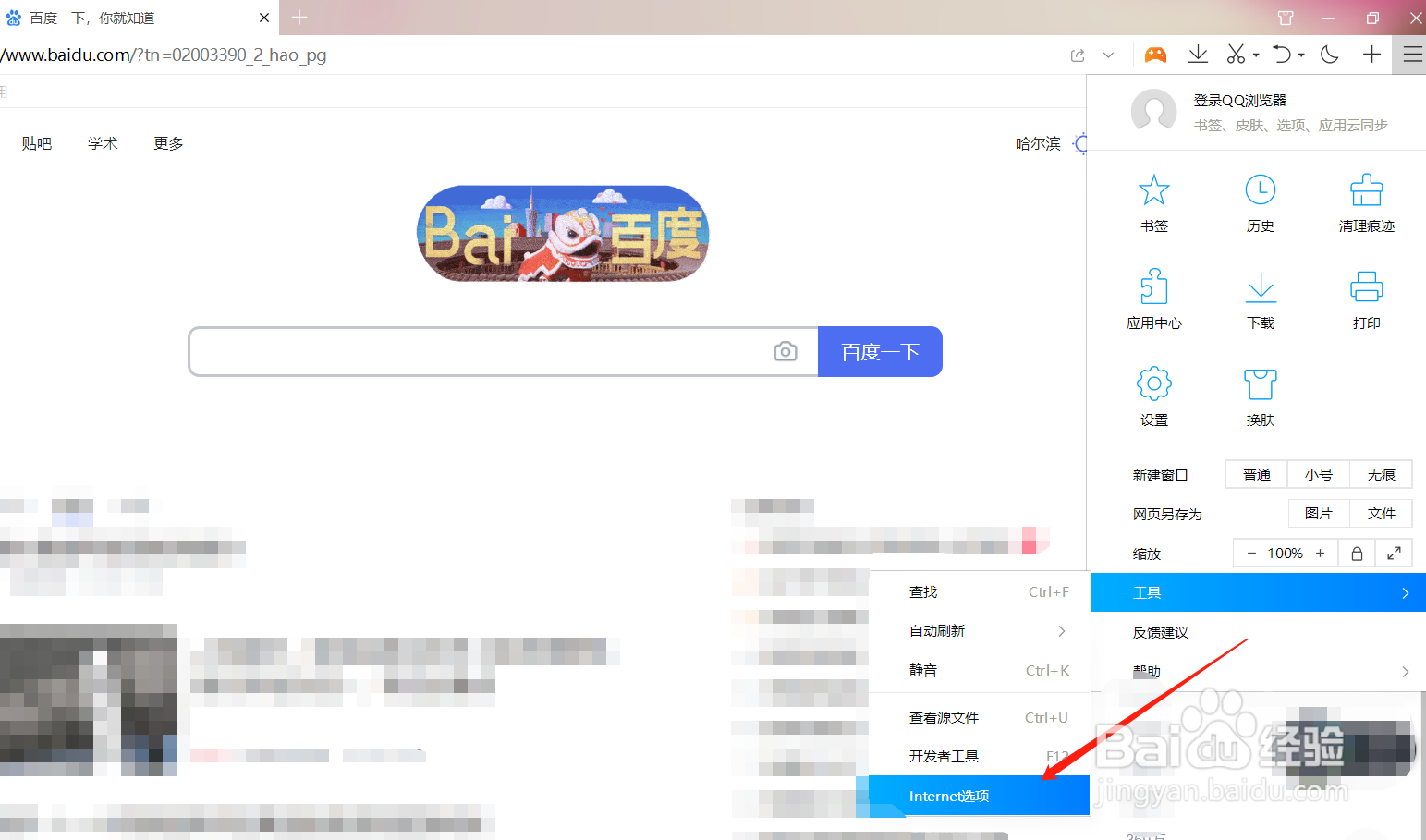Open the Bookmarks (书签) star icon

(x=1153, y=190)
